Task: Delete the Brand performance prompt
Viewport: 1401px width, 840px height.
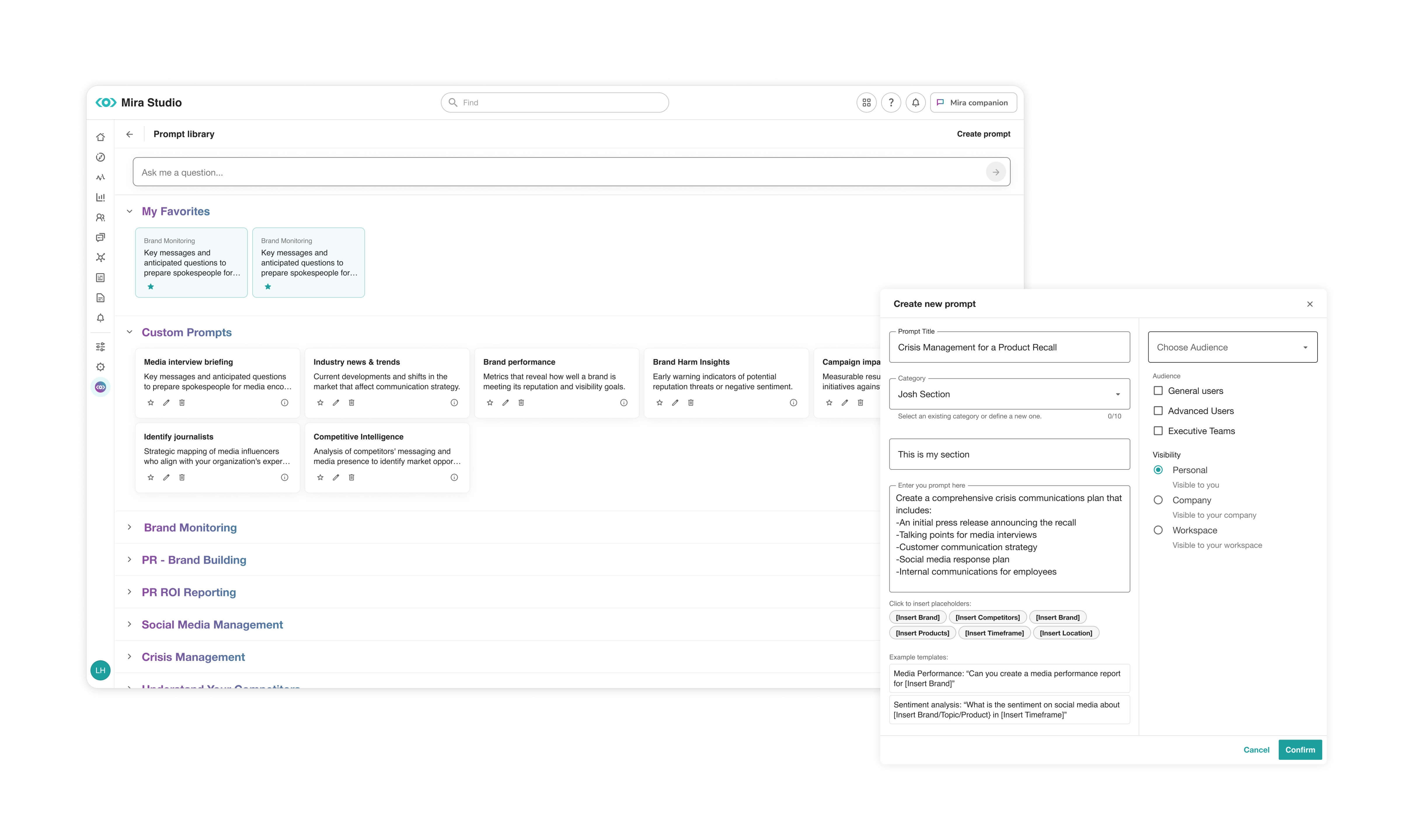Action: click(x=521, y=402)
